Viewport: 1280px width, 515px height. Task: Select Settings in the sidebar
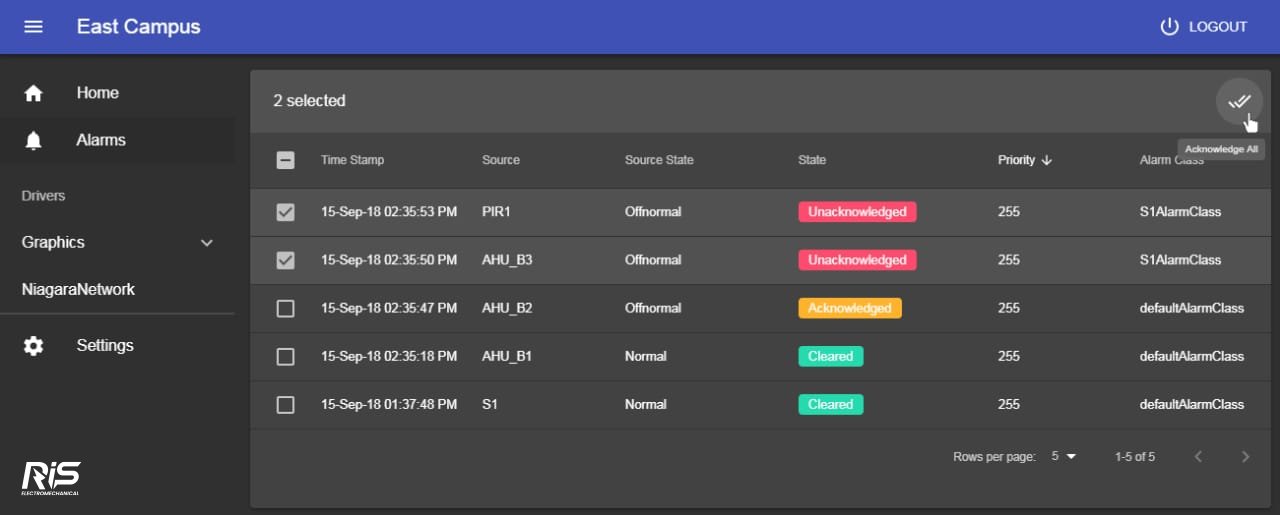pos(105,346)
